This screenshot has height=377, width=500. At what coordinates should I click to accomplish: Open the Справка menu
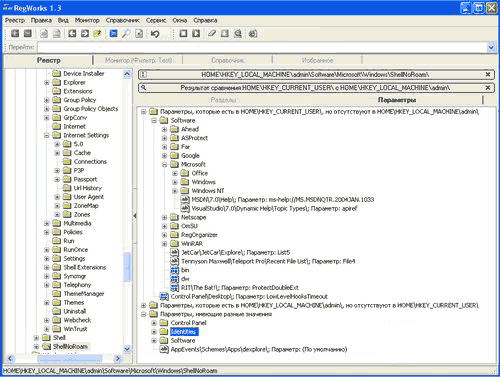click(205, 20)
